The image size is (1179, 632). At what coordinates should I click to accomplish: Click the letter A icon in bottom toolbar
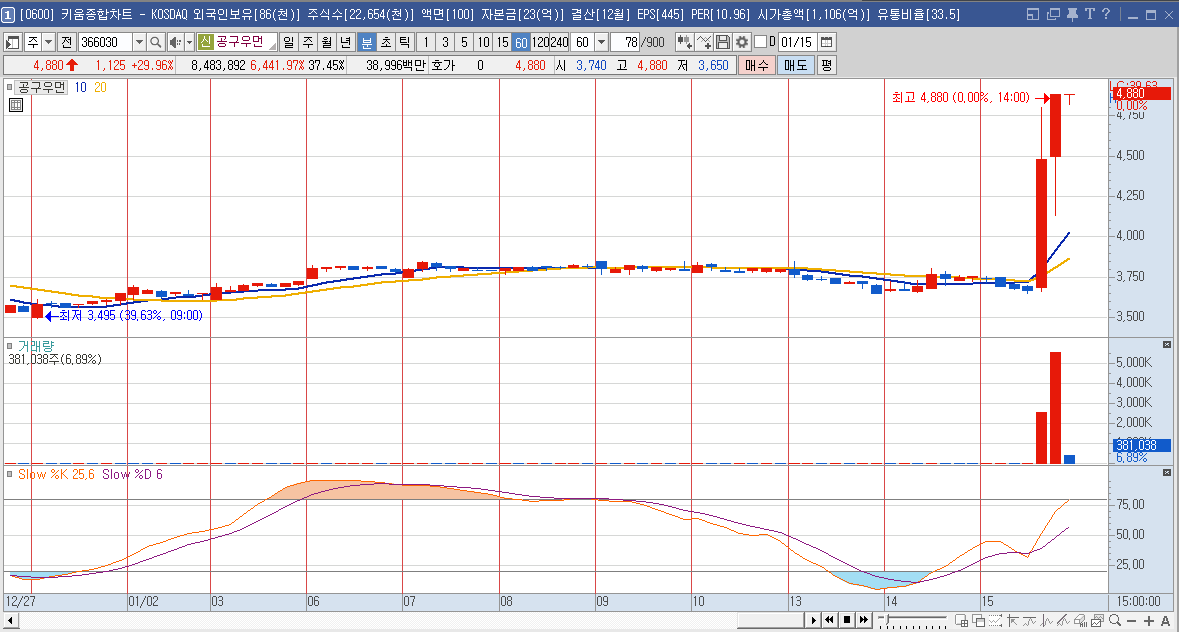[x=1165, y=621]
